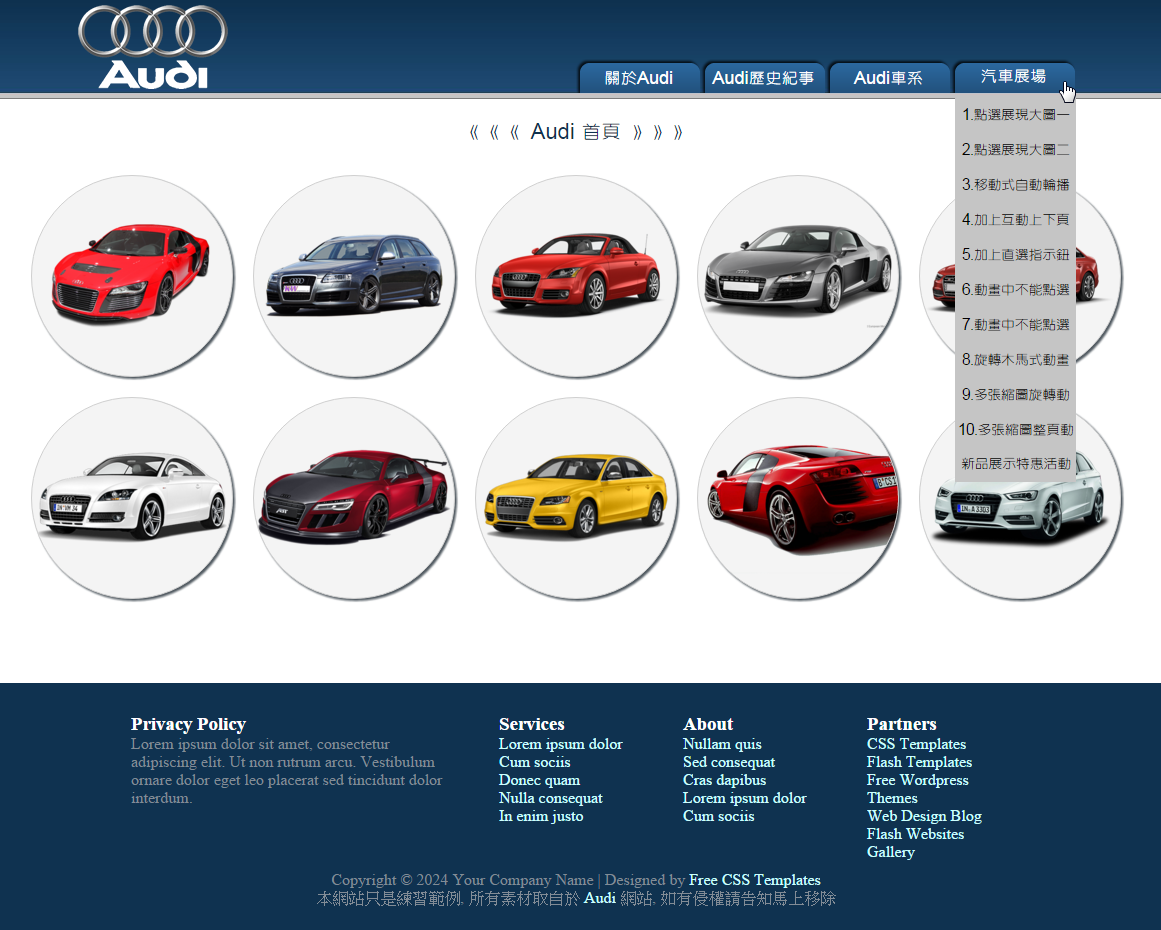Viewport: 1161px width, 930px height.
Task: Open the 關於Audi nav tab
Action: 639,78
